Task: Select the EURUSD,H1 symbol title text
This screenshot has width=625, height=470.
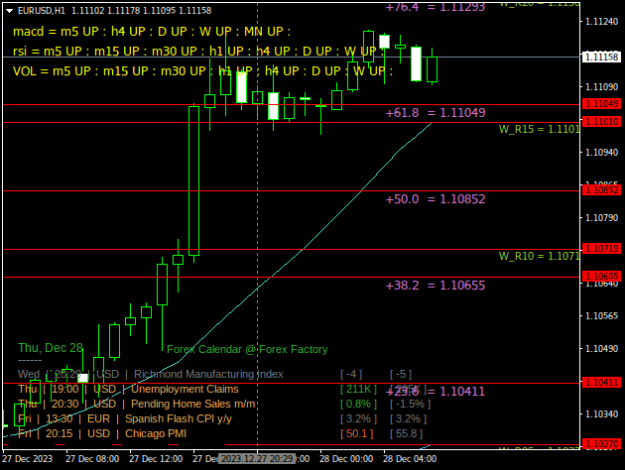Action: [x=41, y=11]
